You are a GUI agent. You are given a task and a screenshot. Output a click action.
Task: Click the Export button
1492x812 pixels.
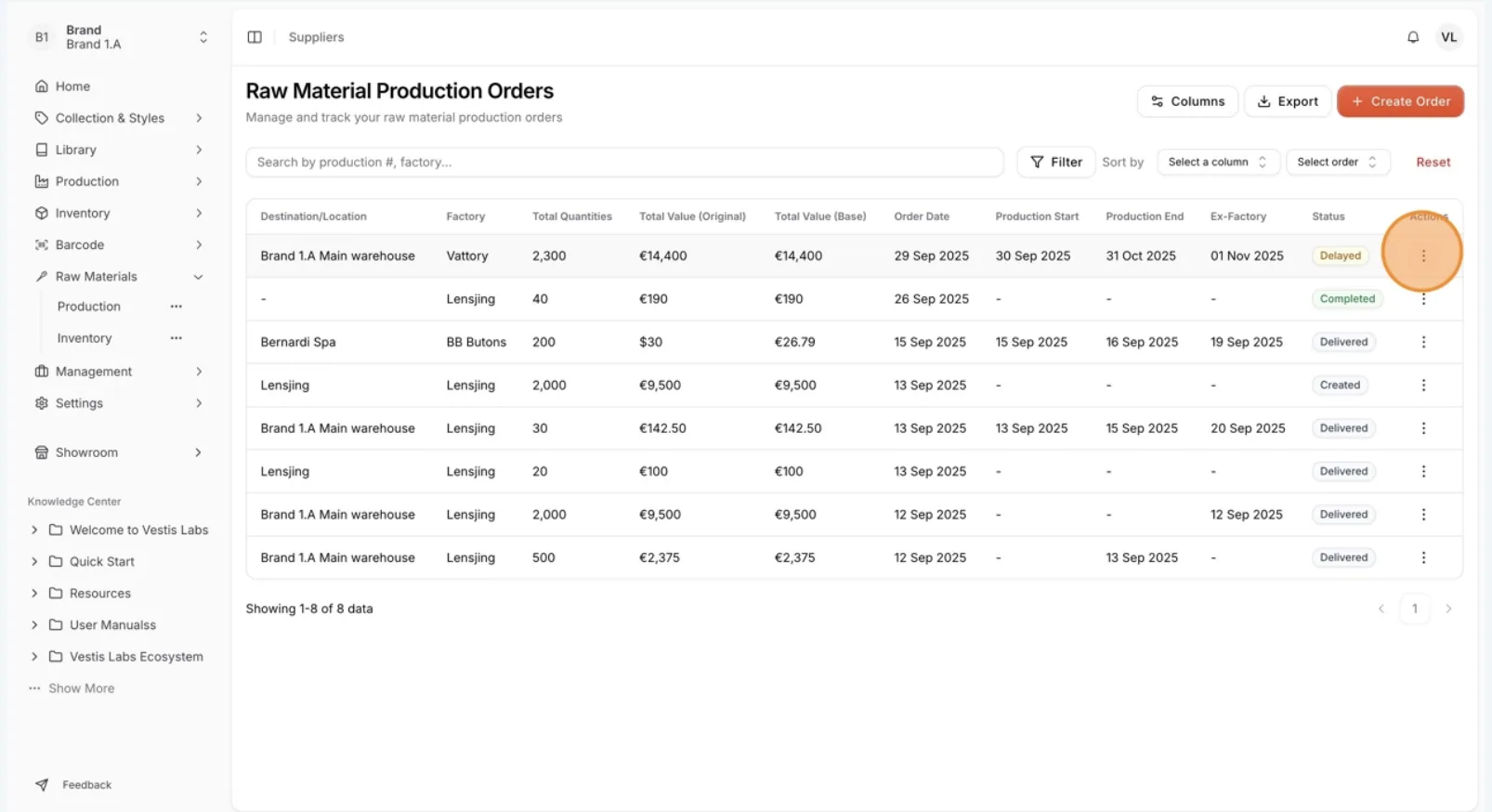1287,101
